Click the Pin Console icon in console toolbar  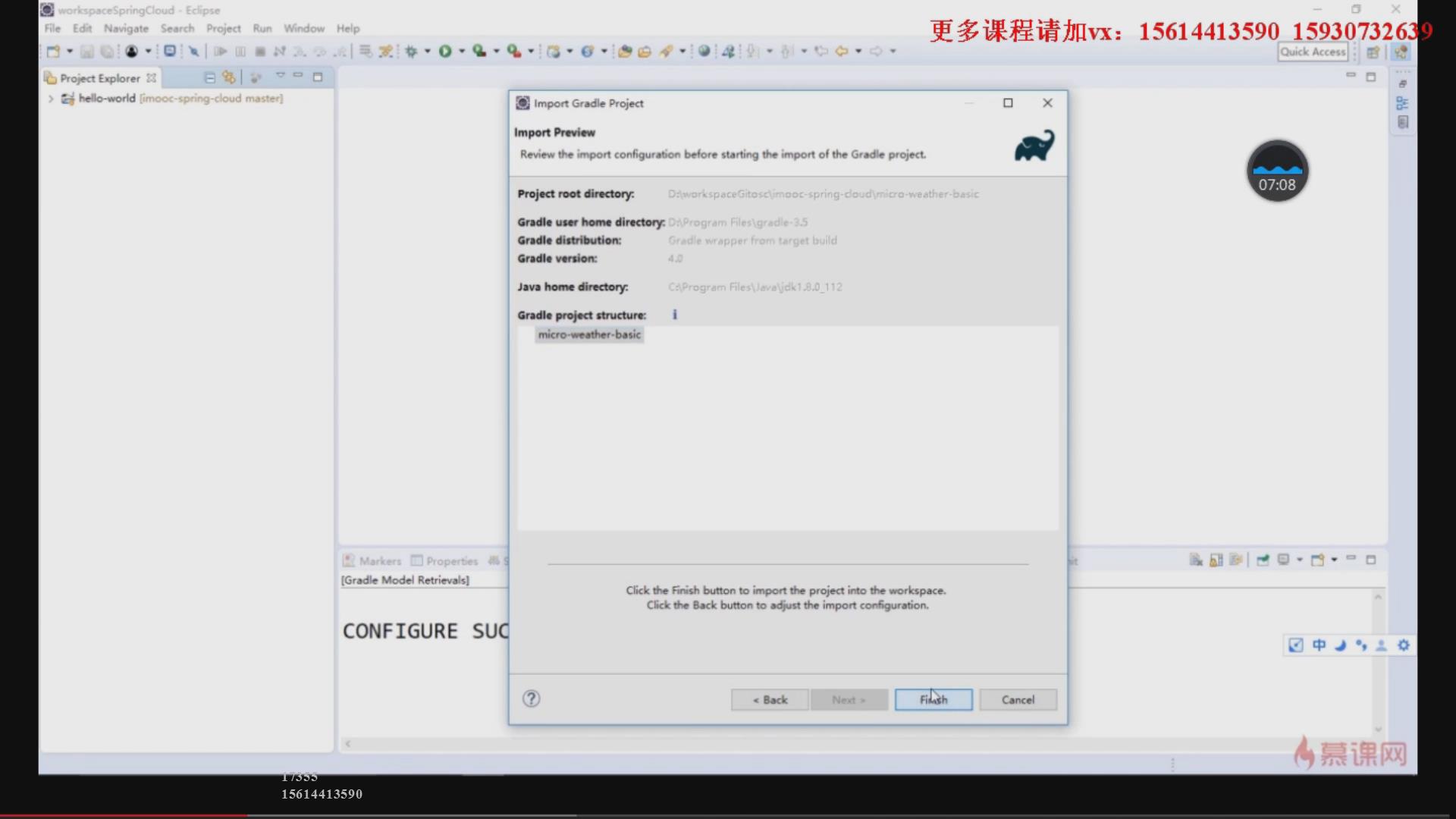[x=1263, y=560]
